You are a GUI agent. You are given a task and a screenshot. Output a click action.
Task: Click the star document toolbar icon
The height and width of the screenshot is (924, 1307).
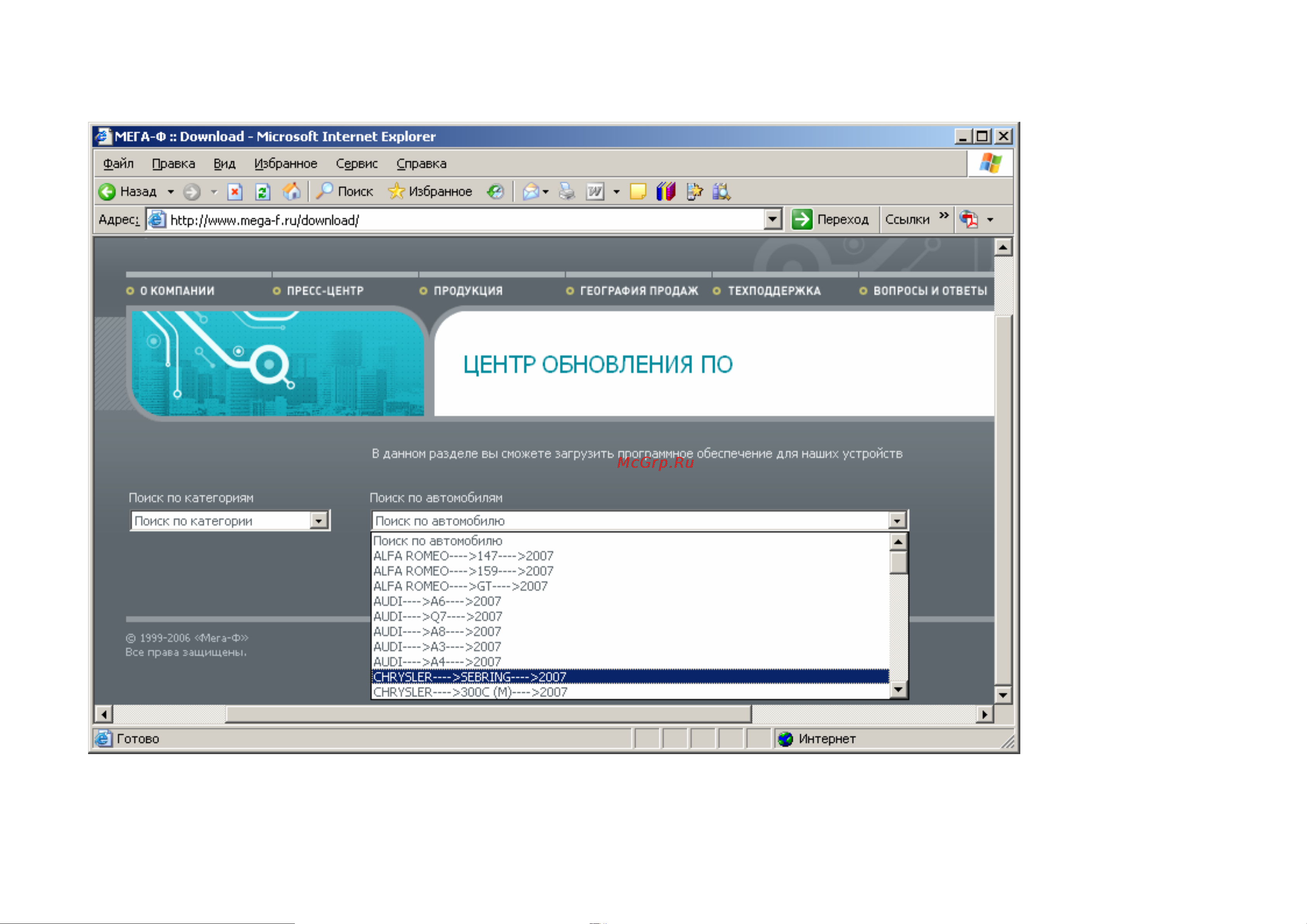click(x=694, y=192)
